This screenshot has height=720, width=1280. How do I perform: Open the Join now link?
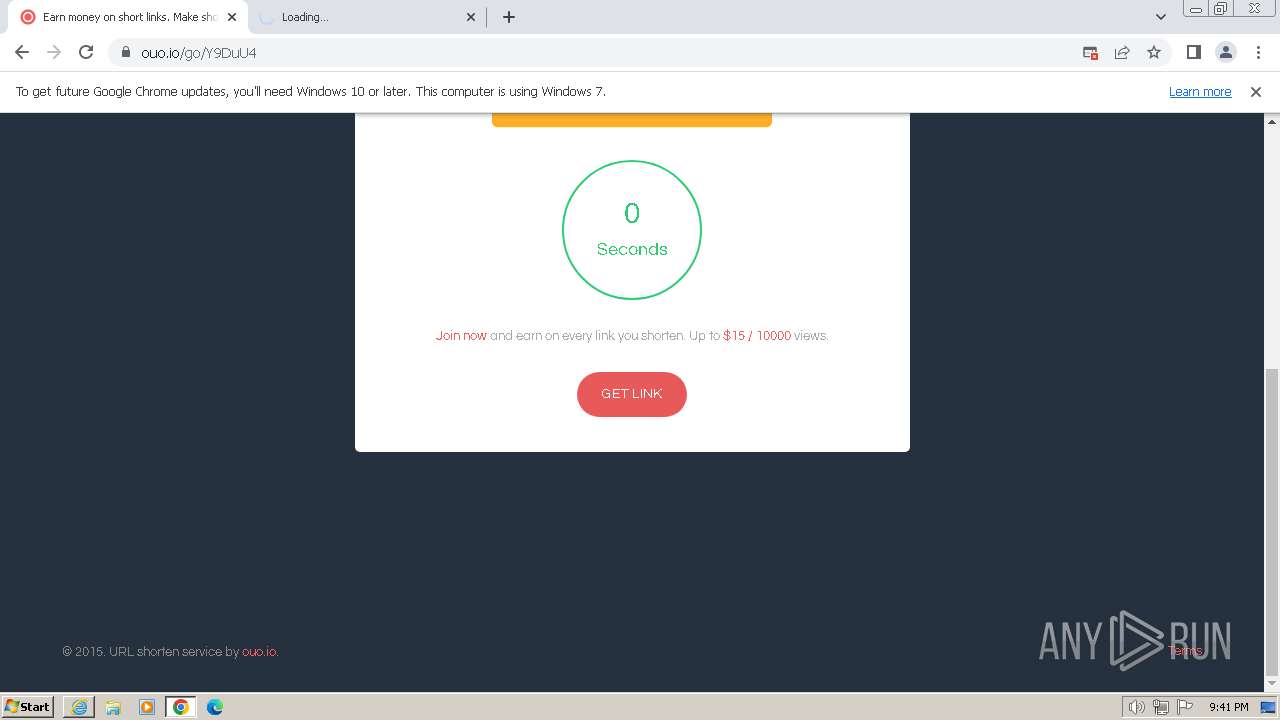coord(461,336)
